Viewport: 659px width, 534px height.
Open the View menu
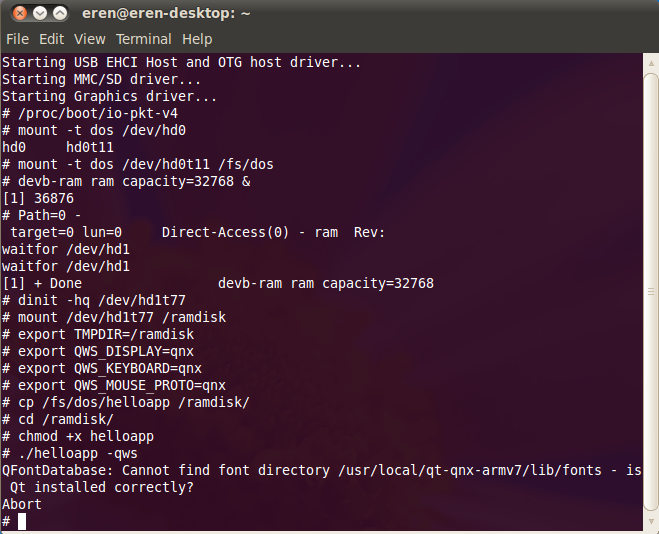pos(89,39)
